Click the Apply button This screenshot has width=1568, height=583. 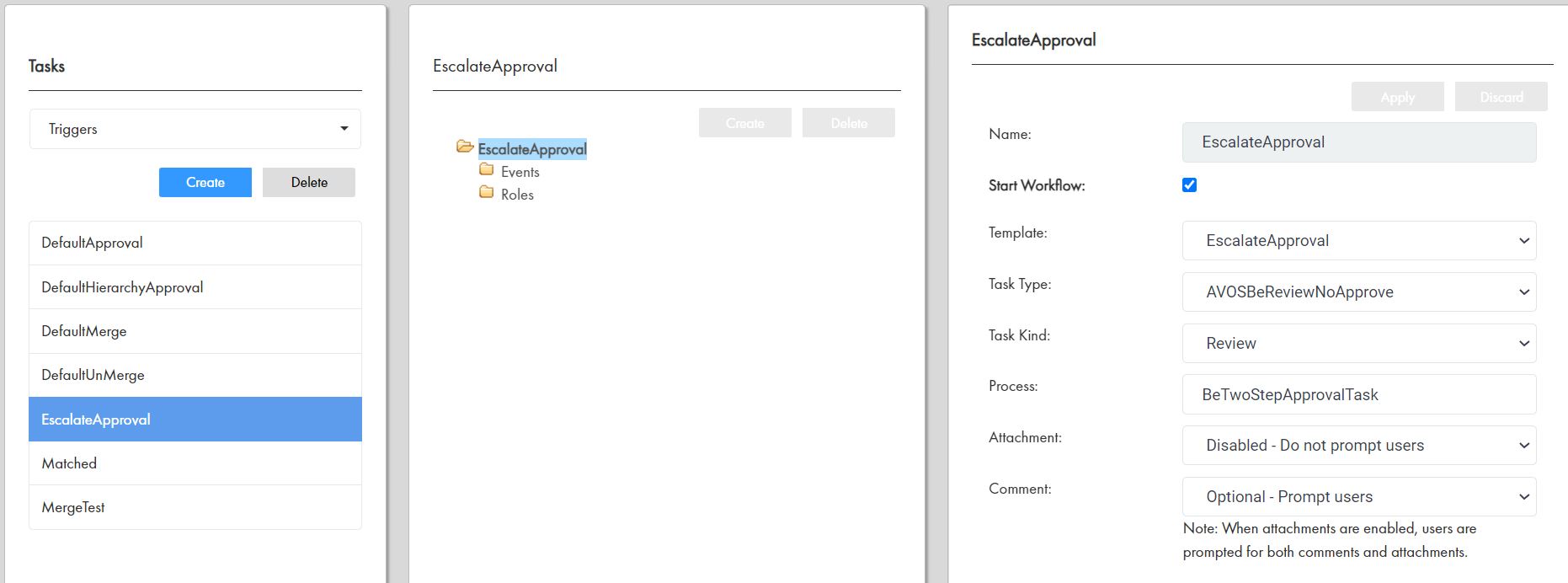pyautogui.click(x=1398, y=97)
